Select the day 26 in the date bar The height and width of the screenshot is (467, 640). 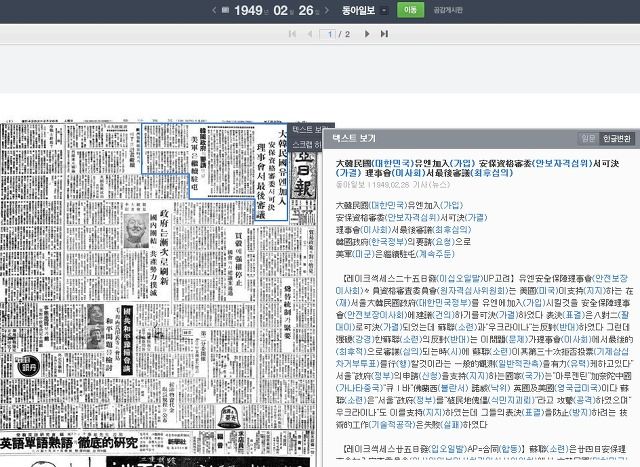point(306,10)
